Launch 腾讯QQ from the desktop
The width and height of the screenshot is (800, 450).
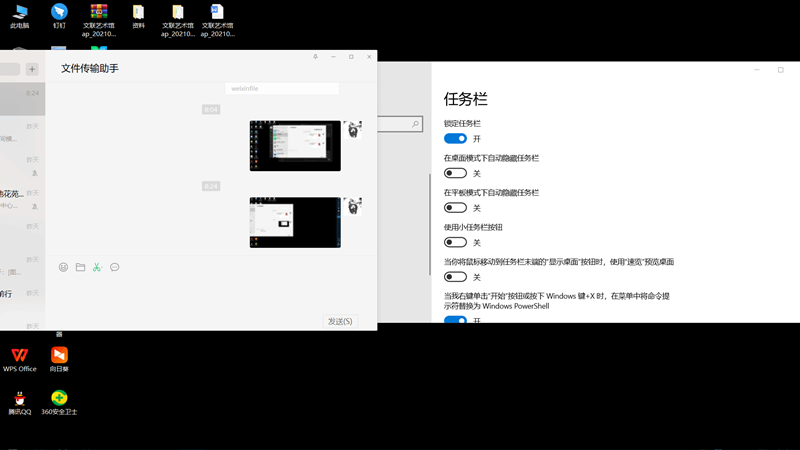(x=19, y=399)
